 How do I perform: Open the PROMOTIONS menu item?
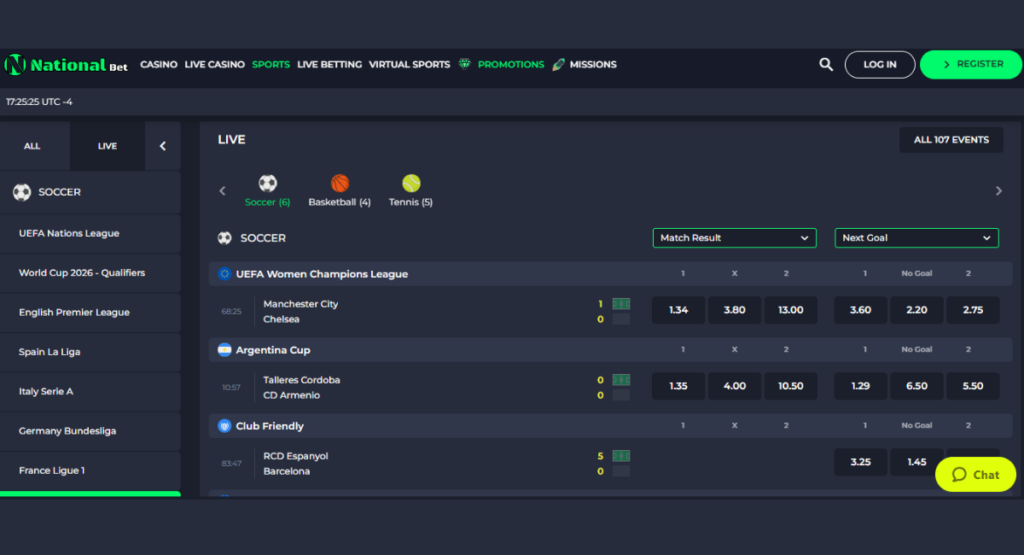click(x=511, y=64)
